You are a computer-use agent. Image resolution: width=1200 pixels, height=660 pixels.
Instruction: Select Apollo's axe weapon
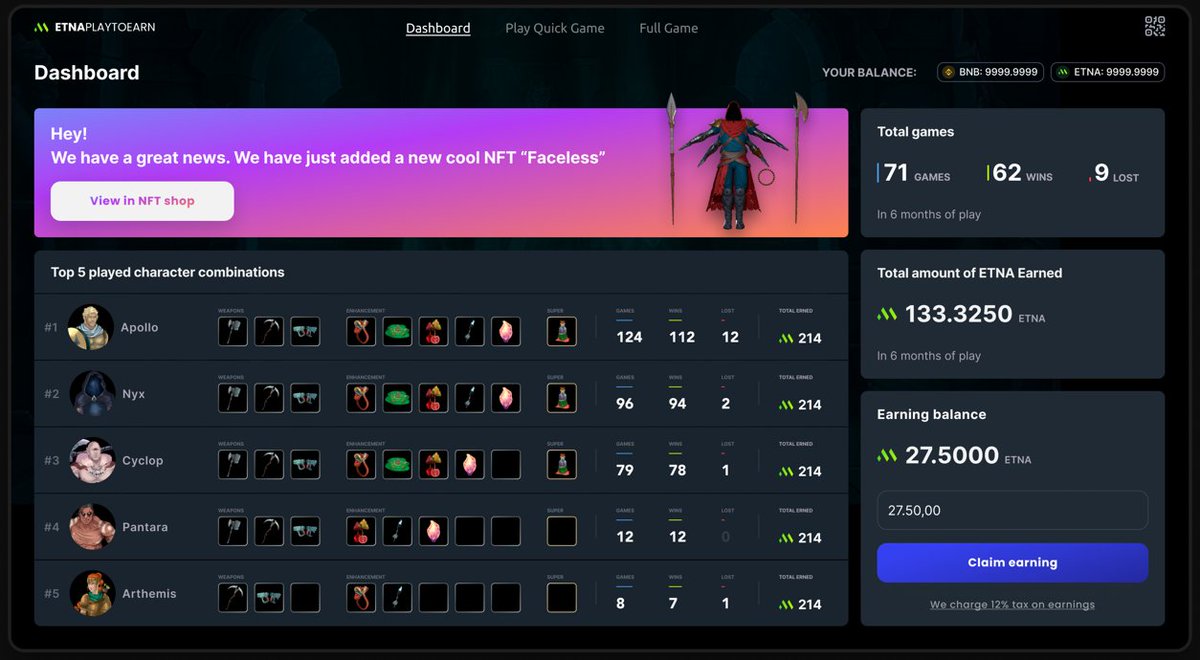tap(233, 331)
